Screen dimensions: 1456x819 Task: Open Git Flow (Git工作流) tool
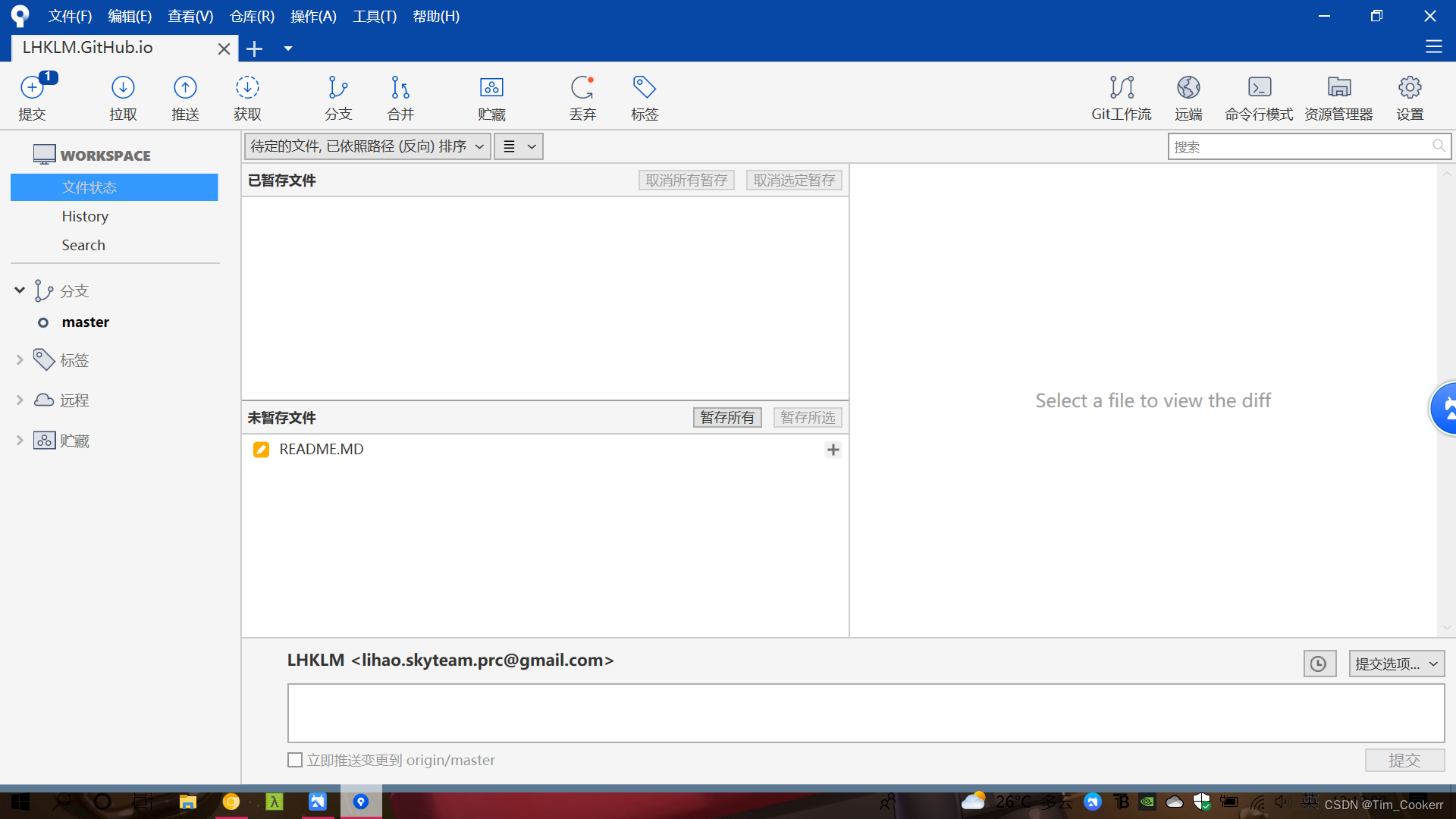pos(1121,97)
